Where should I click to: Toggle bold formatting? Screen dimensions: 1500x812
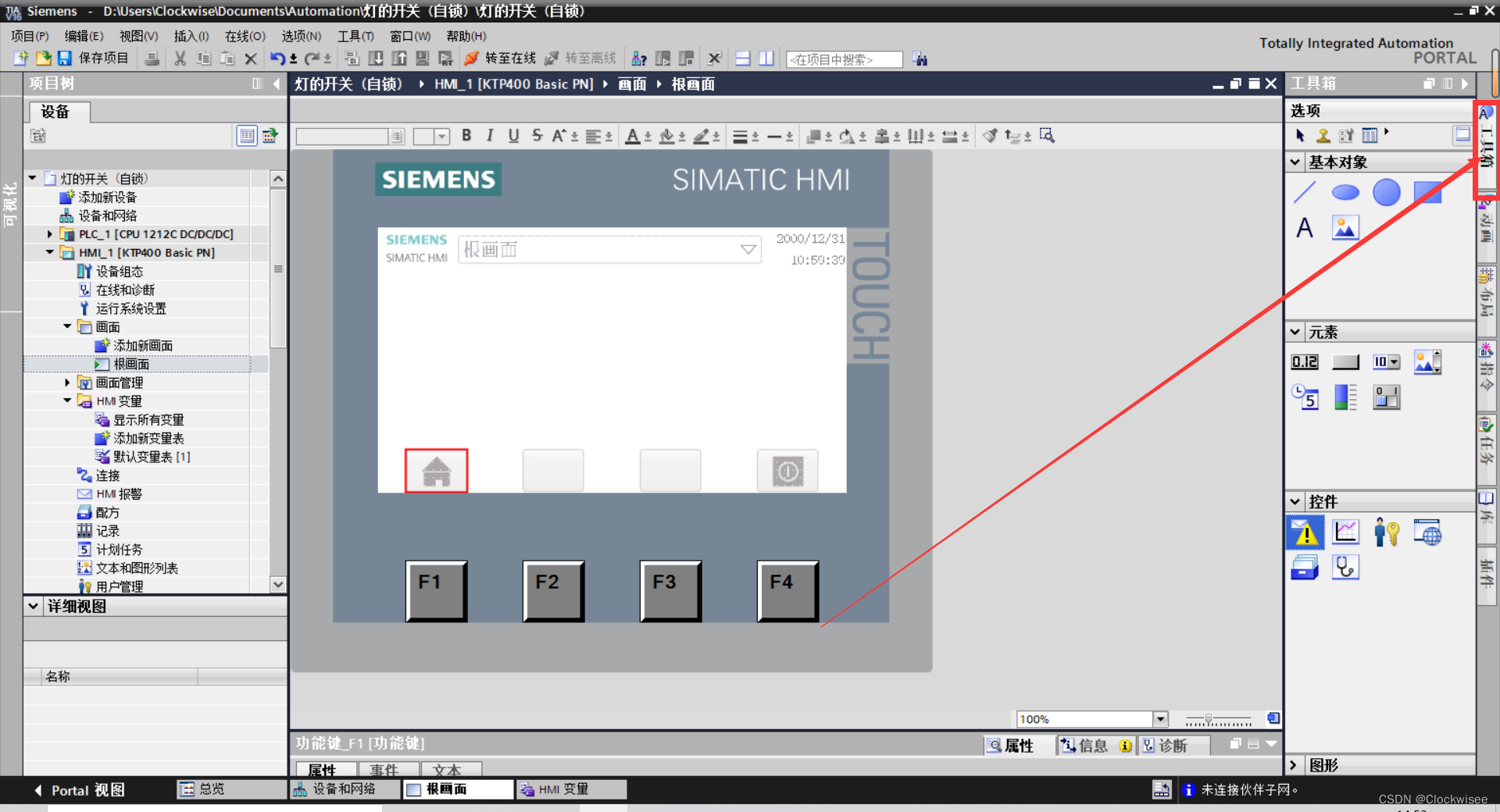pos(466,136)
